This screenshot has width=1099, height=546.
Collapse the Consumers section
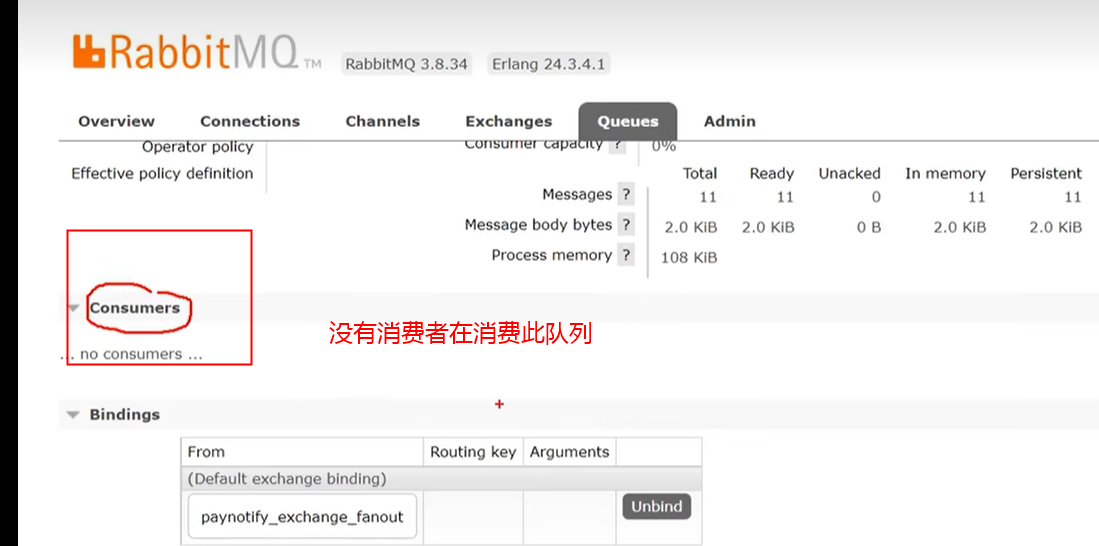click(73, 309)
